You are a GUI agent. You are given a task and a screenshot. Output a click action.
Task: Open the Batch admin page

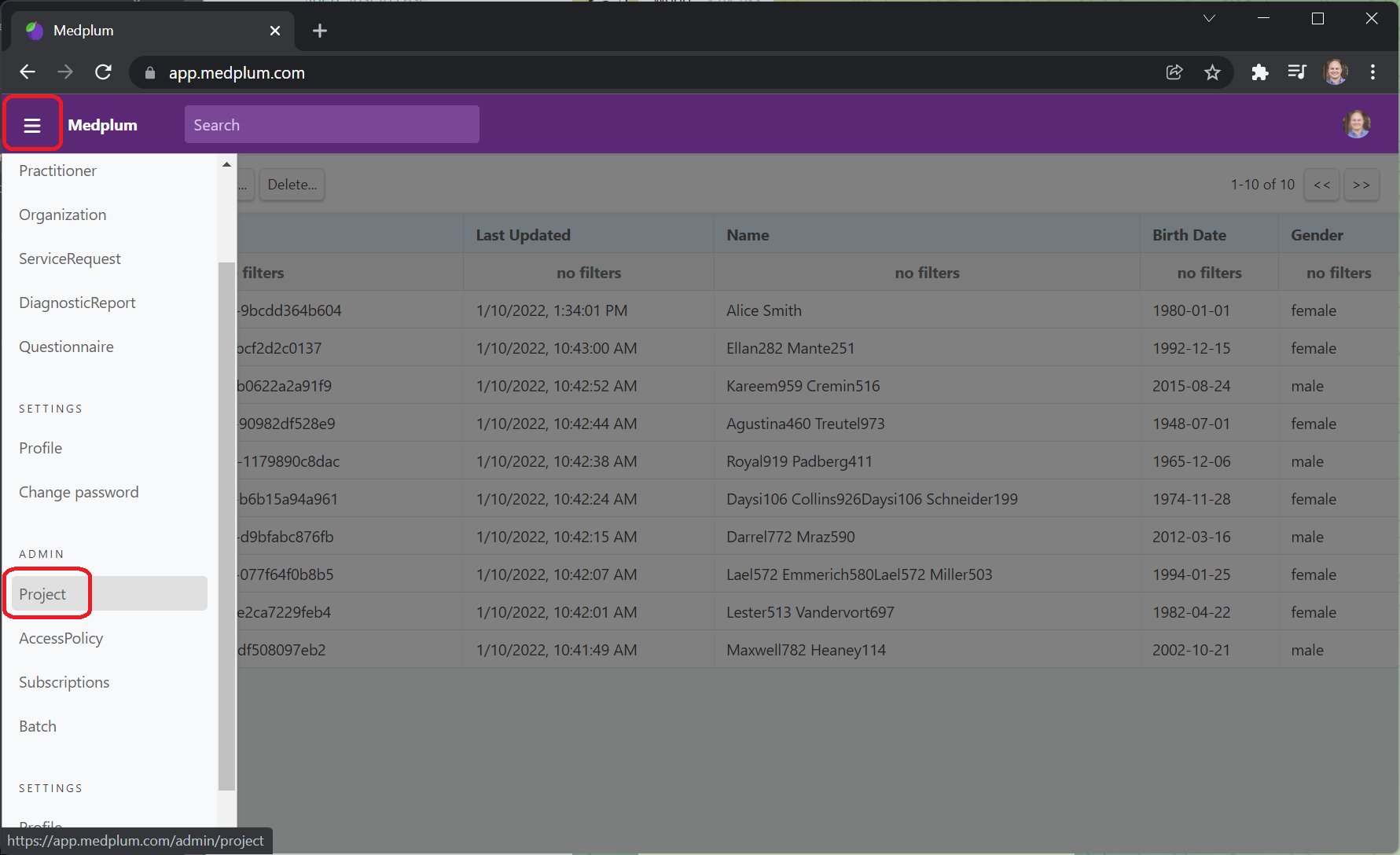click(37, 725)
